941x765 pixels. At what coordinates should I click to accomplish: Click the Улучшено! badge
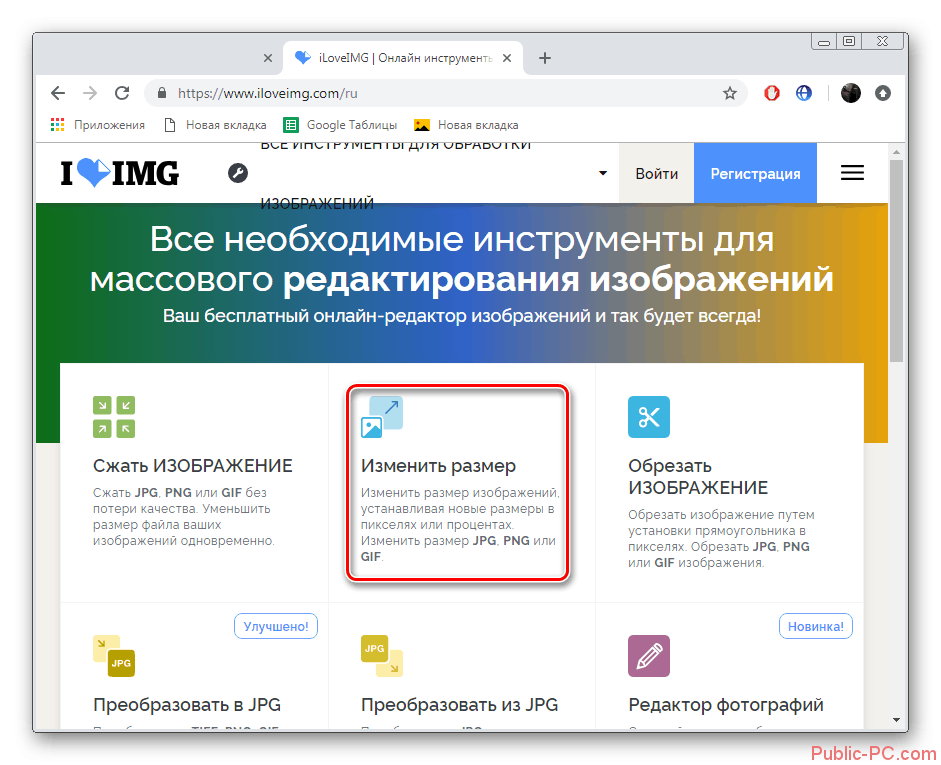[x=275, y=626]
